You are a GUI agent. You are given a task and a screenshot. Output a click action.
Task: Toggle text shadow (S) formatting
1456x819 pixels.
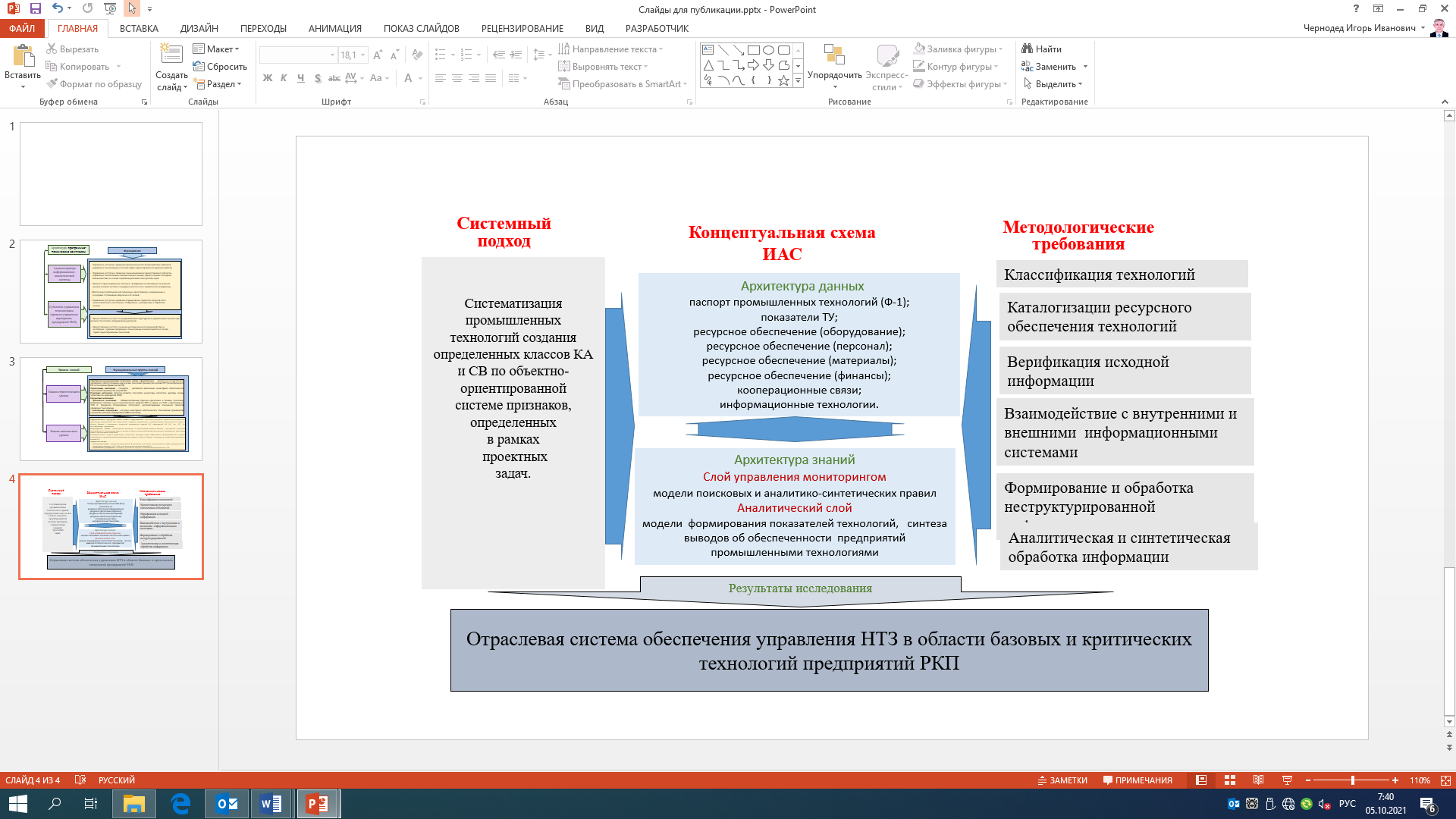pos(318,78)
